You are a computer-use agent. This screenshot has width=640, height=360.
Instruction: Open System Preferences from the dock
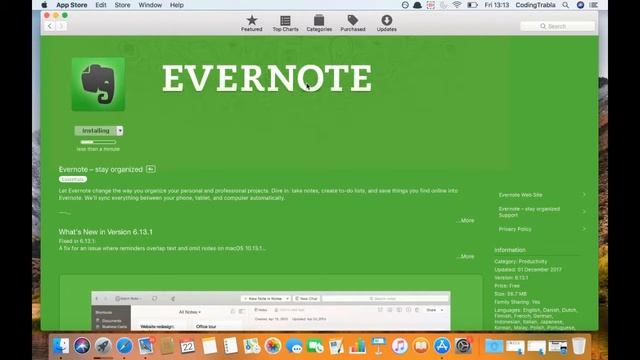463,346
